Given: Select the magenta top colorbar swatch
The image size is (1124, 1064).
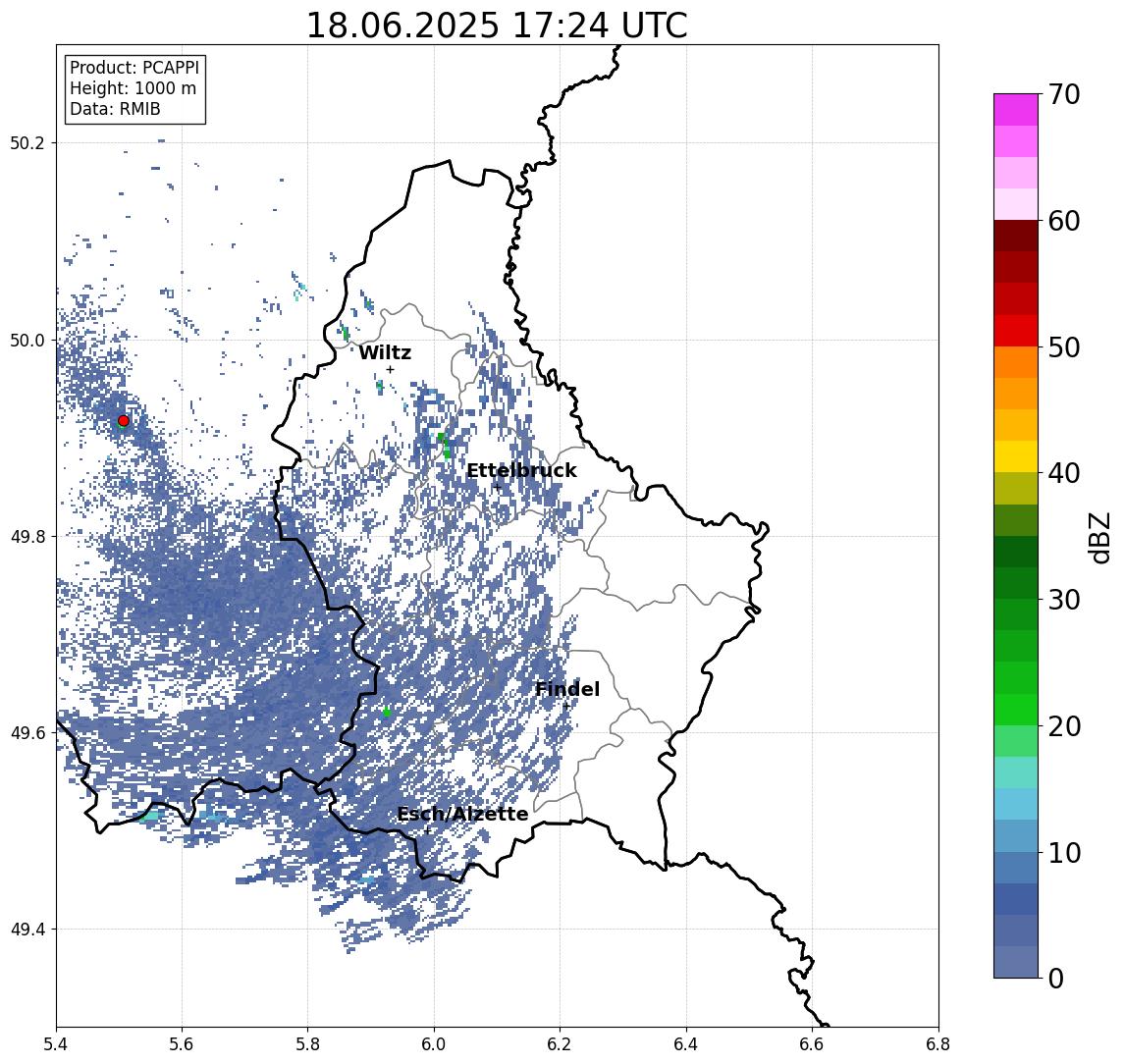Looking at the screenshot, I should click(1016, 110).
